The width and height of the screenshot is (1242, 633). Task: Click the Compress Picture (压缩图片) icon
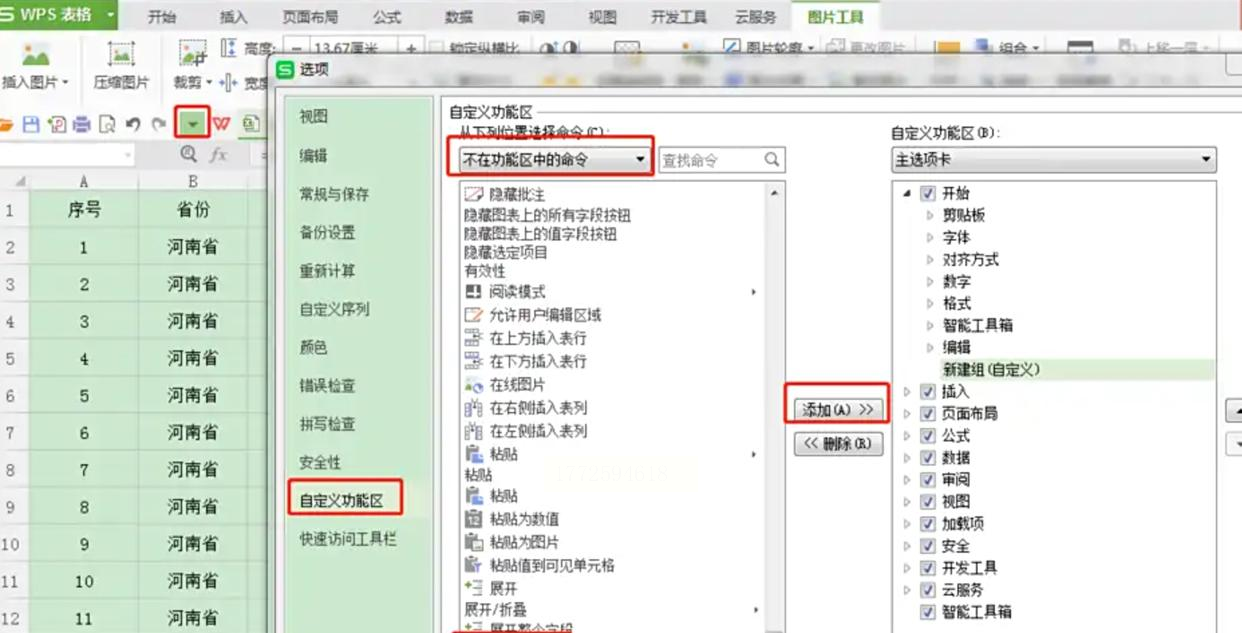tap(121, 54)
